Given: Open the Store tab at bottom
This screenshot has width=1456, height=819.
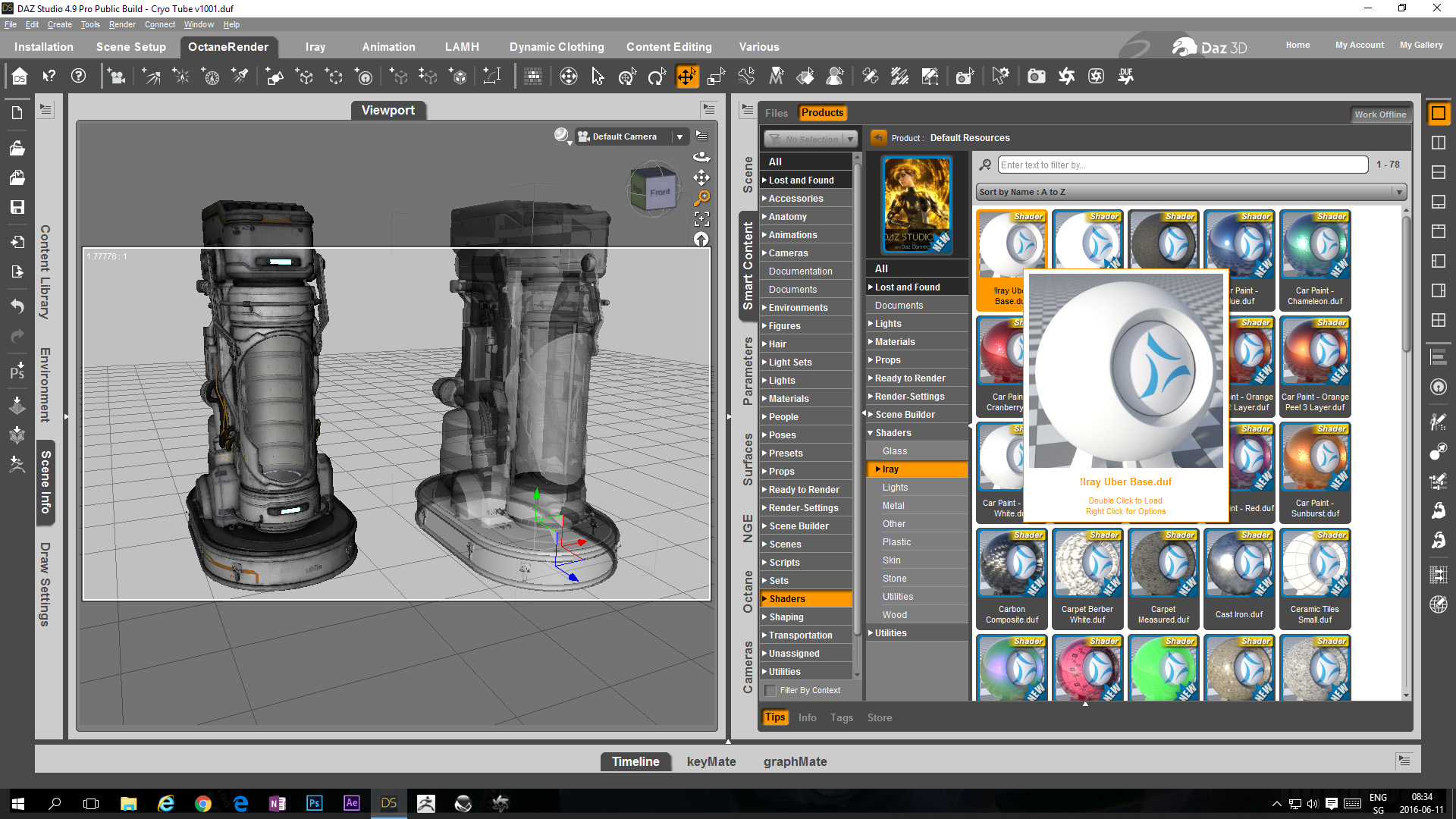Looking at the screenshot, I should [880, 717].
